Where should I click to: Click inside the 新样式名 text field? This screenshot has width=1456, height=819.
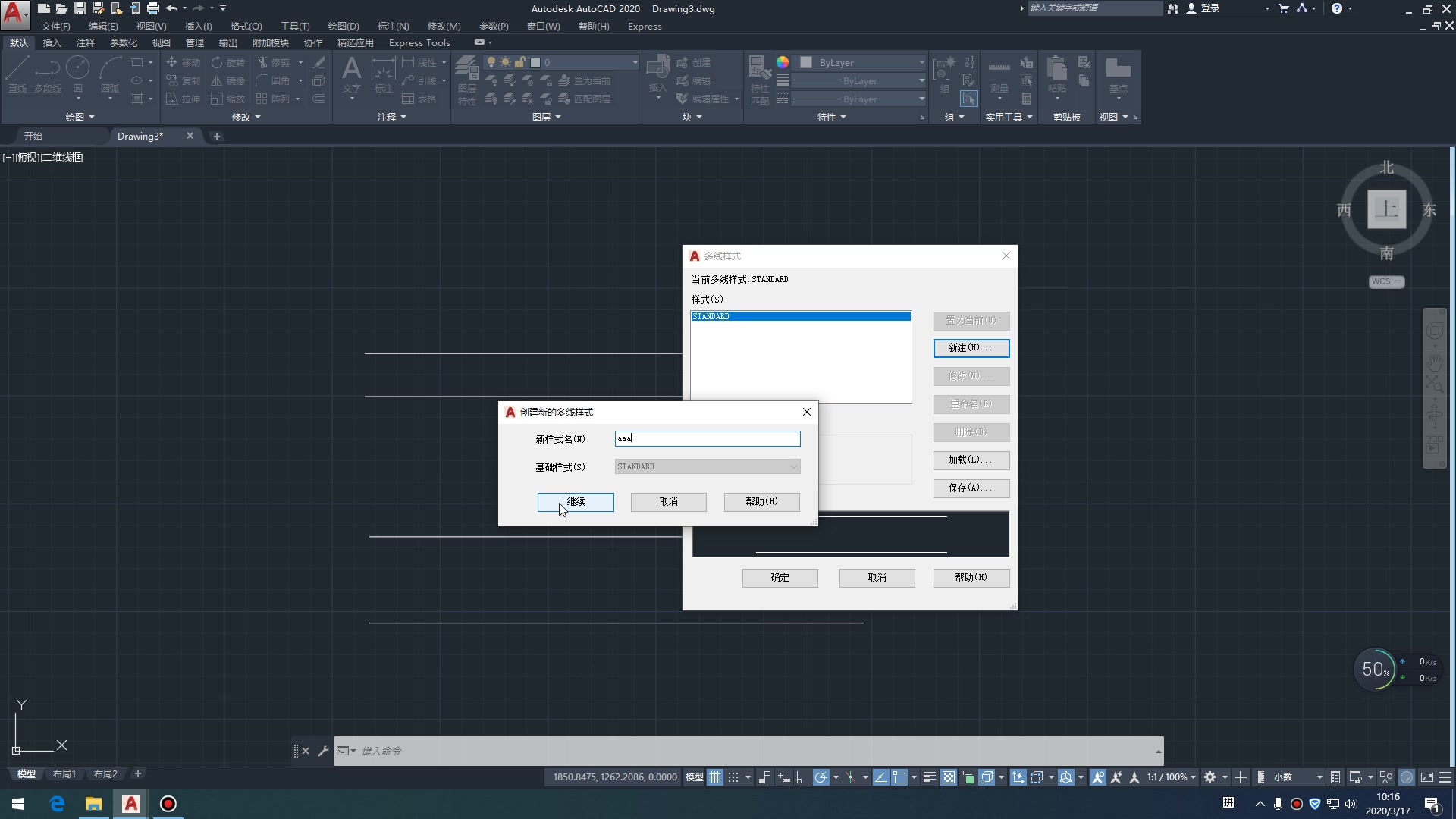[707, 438]
